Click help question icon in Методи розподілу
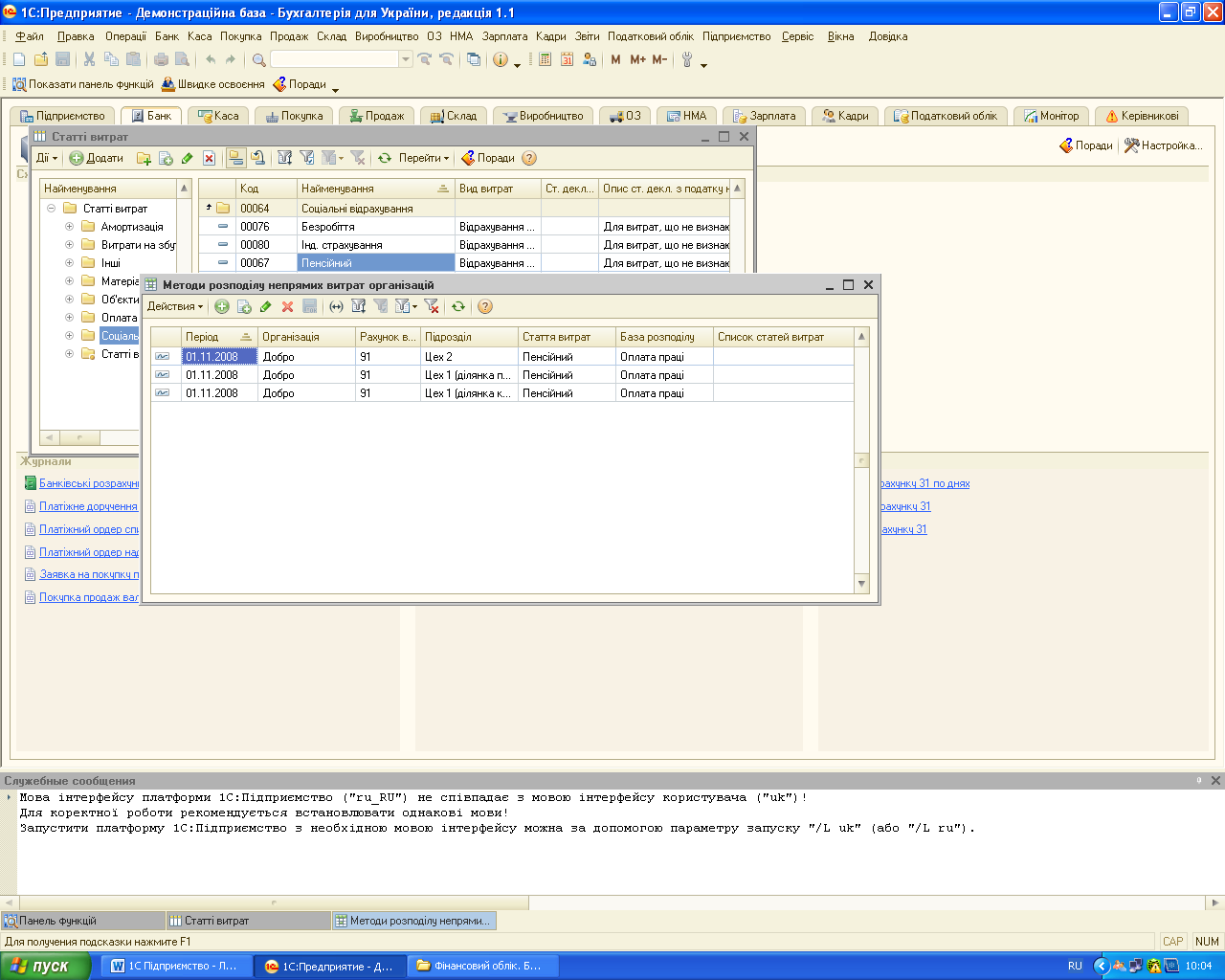The height and width of the screenshot is (980, 1225). [x=485, y=306]
